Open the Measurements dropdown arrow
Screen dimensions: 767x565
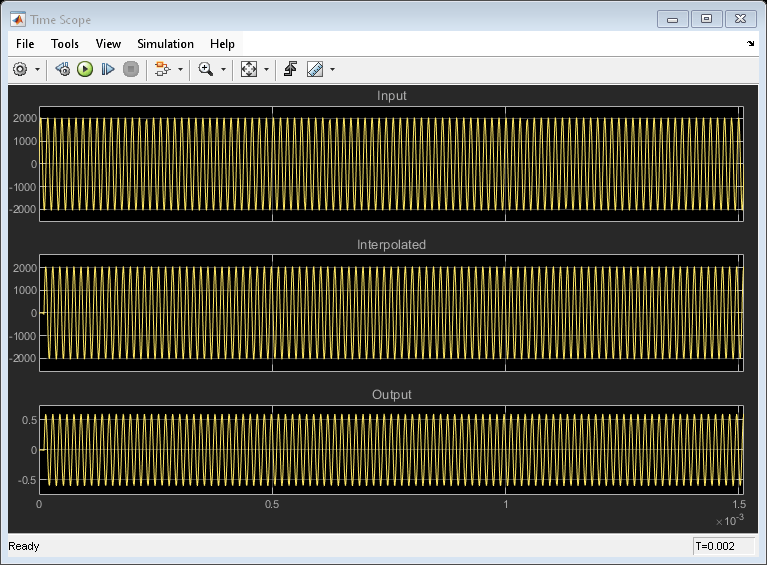[x=332, y=70]
